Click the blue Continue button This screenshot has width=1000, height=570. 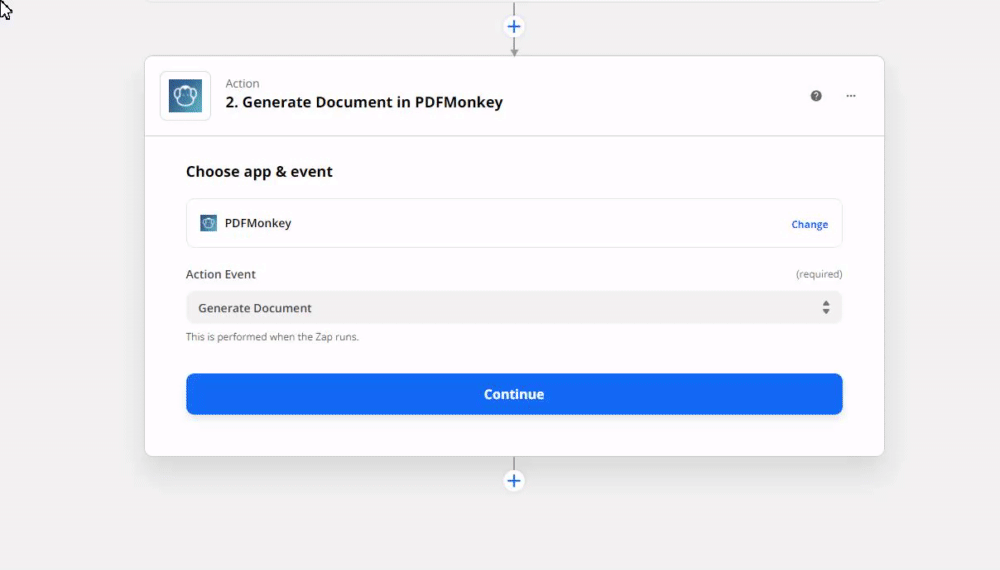pyautogui.click(x=514, y=394)
